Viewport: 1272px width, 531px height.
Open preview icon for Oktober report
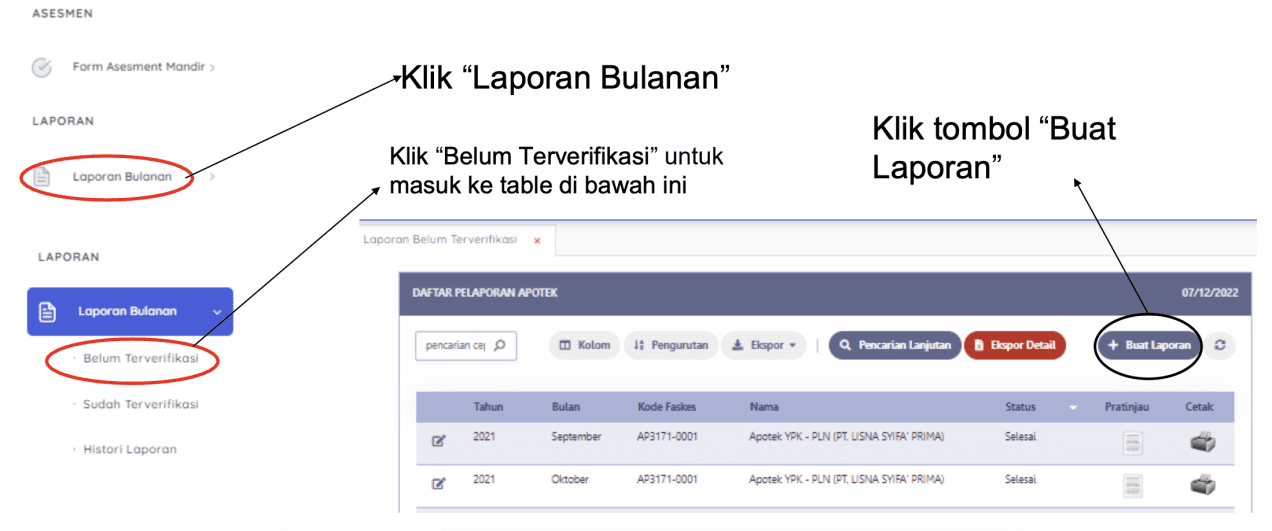click(x=1132, y=486)
